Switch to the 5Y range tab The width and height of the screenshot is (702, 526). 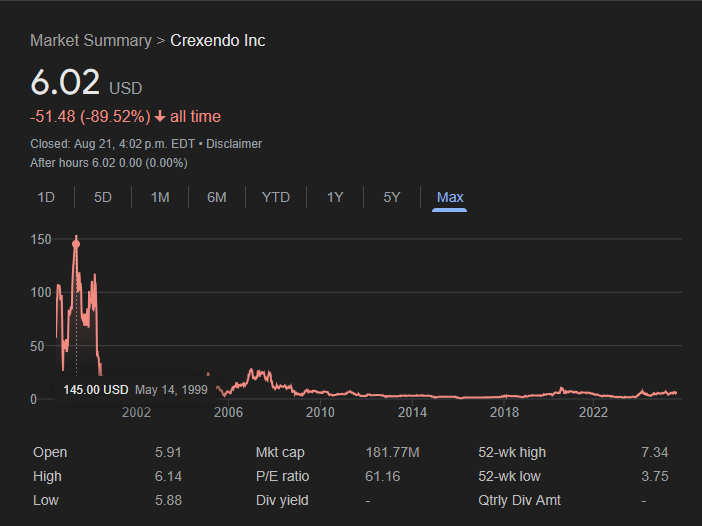click(392, 197)
